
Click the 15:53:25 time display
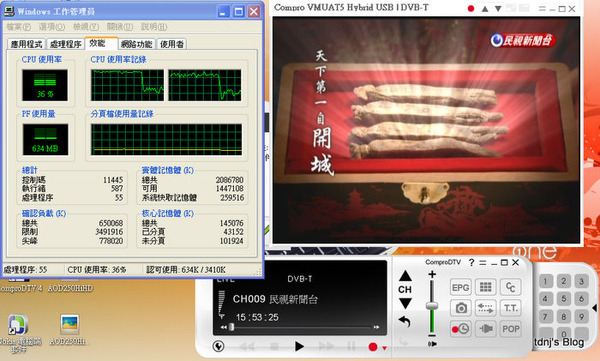click(257, 317)
